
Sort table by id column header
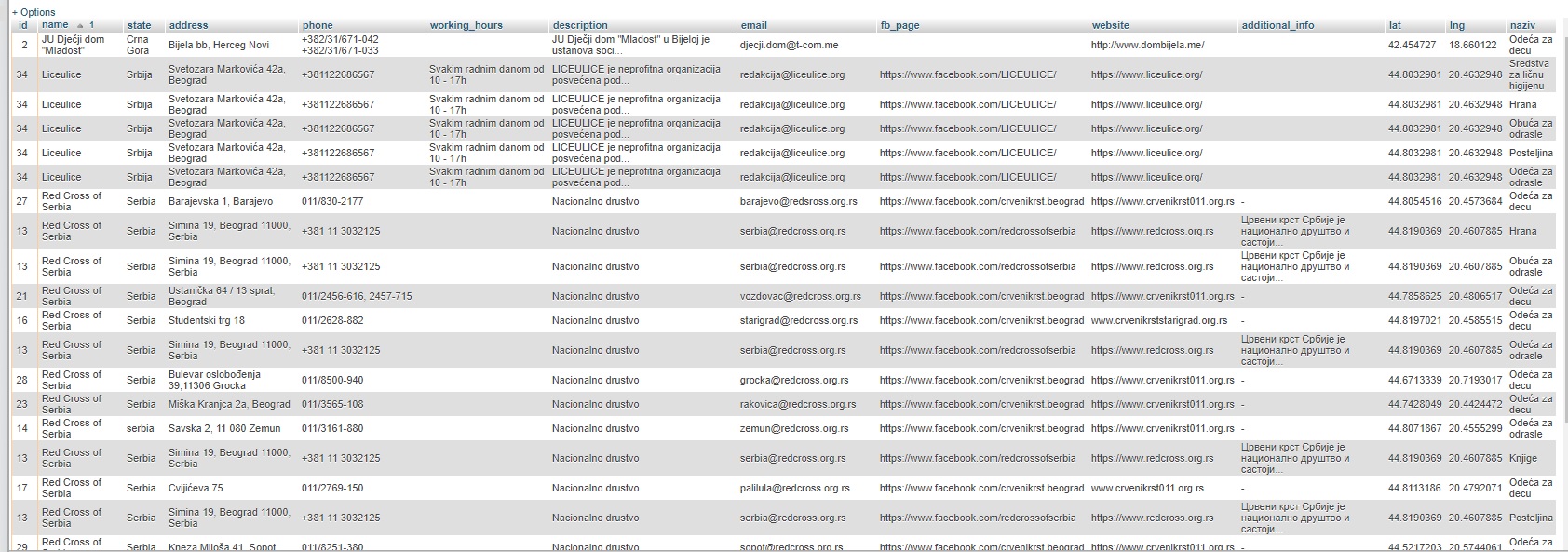click(x=23, y=25)
